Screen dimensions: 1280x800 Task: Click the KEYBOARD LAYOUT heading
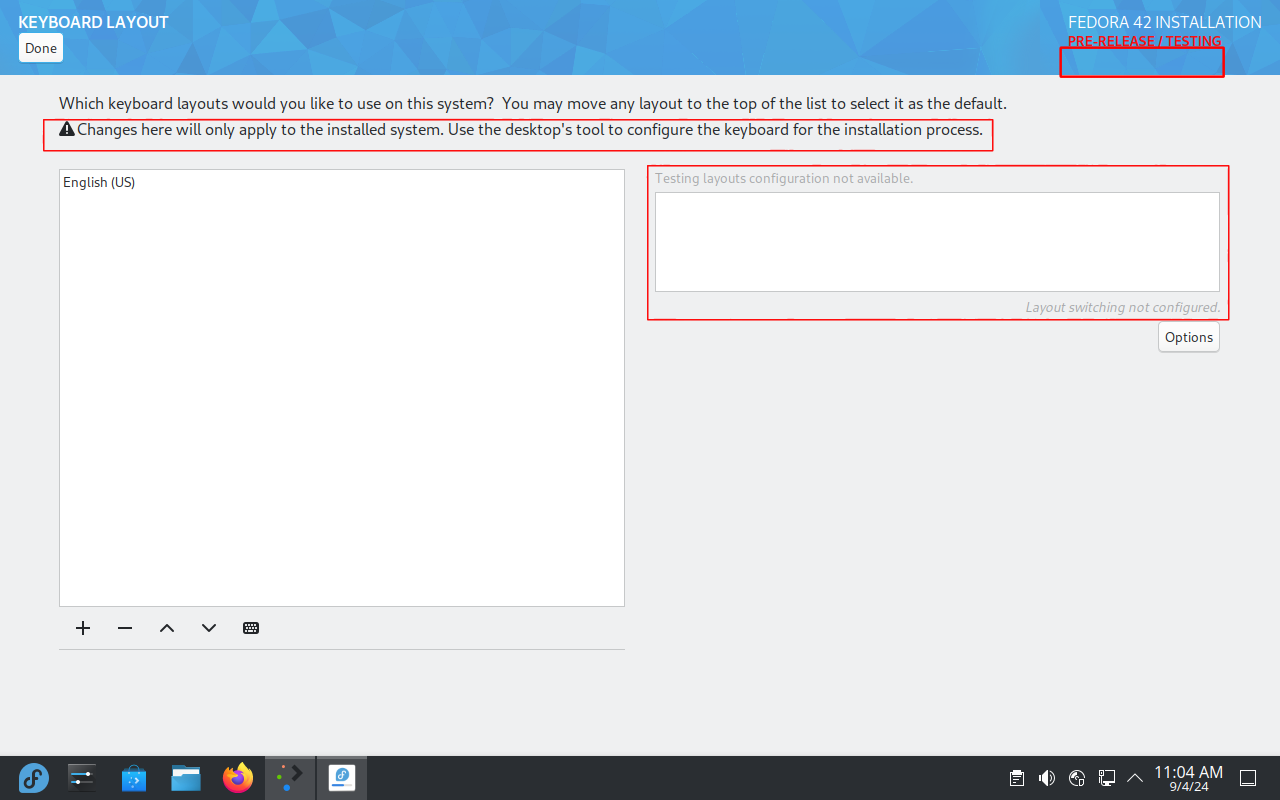coord(93,22)
